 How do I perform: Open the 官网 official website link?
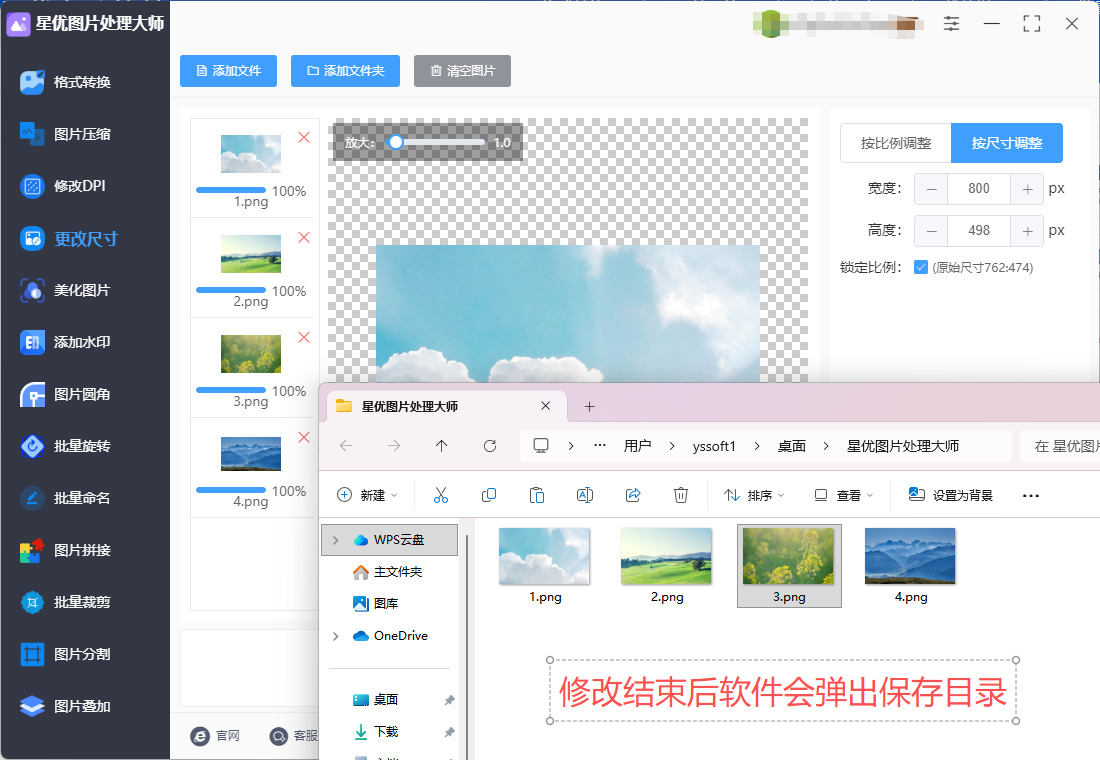[x=215, y=735]
